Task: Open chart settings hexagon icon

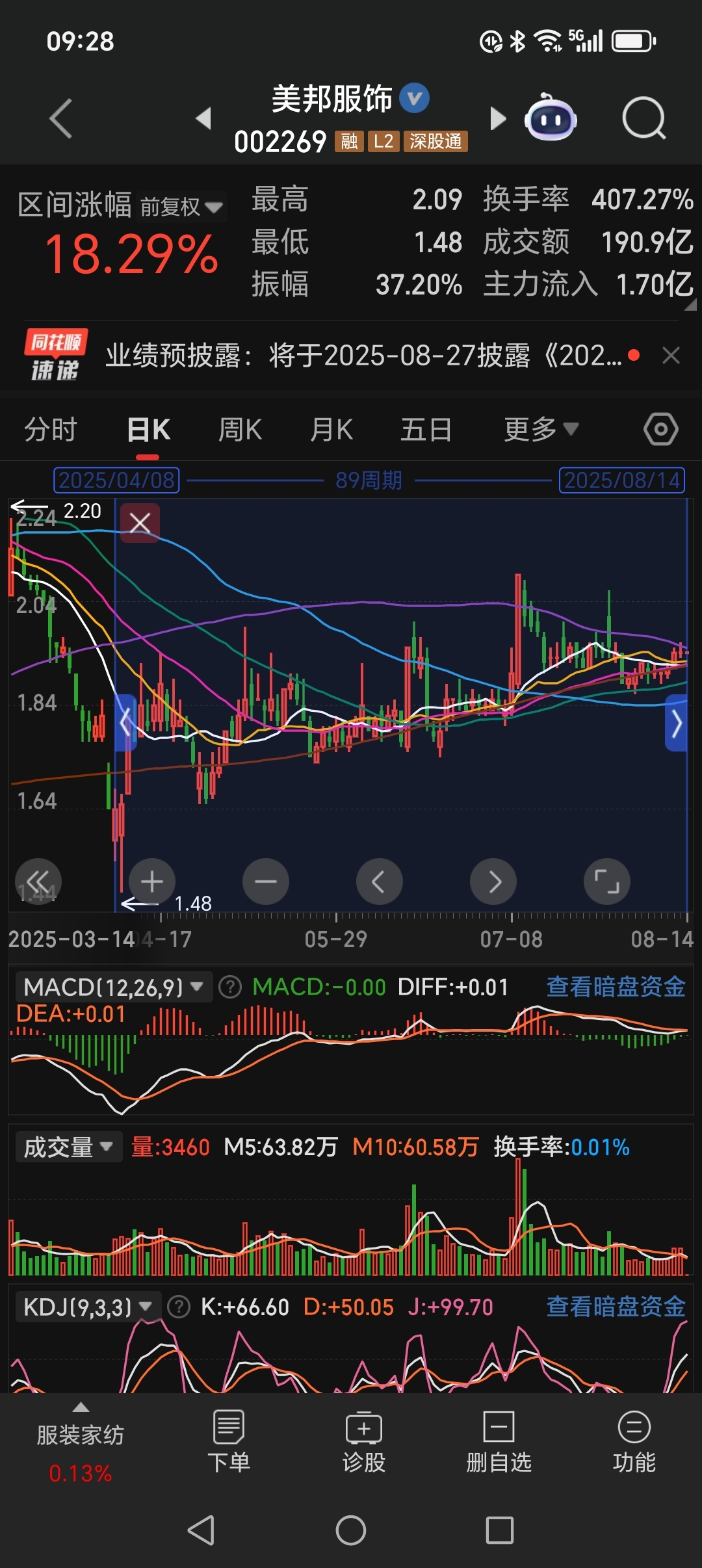Action: pyautogui.click(x=661, y=429)
